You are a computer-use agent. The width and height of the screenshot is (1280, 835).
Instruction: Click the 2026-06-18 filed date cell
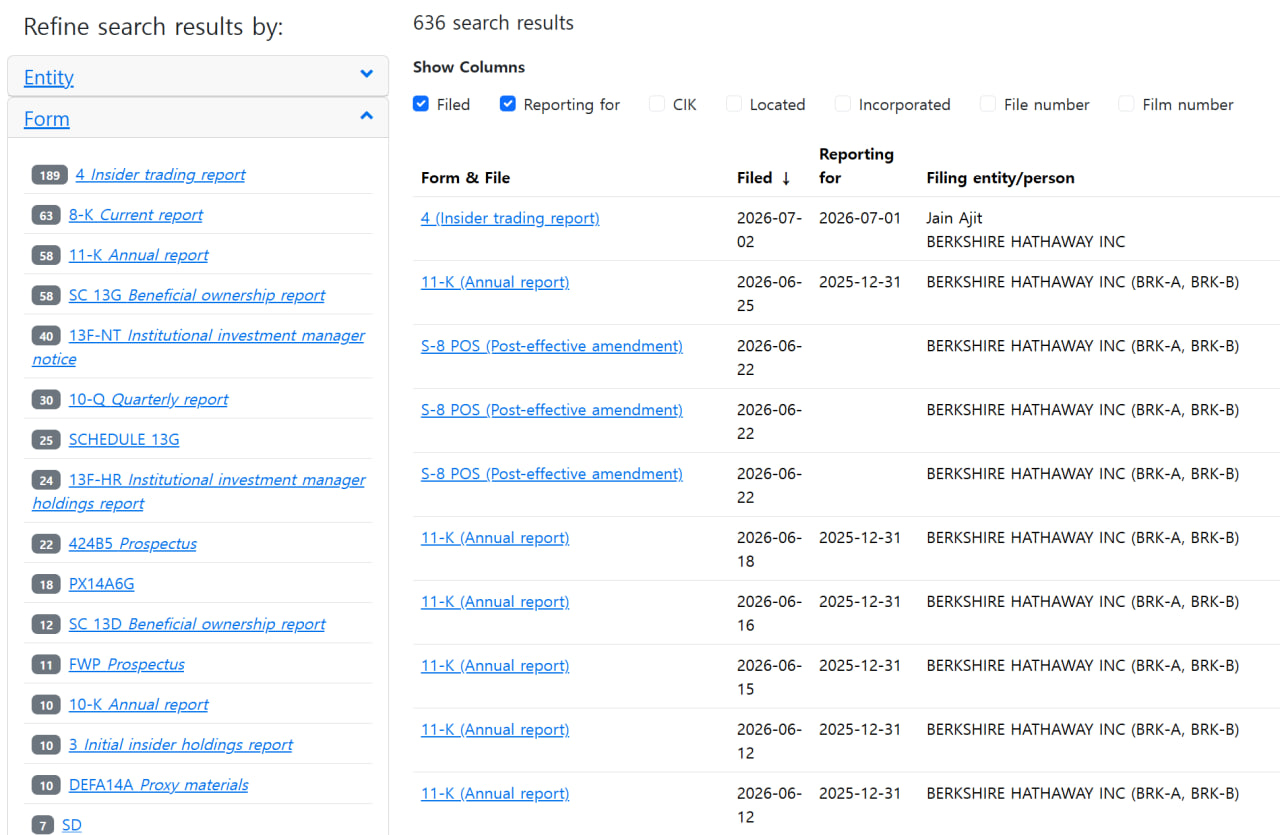click(769, 550)
